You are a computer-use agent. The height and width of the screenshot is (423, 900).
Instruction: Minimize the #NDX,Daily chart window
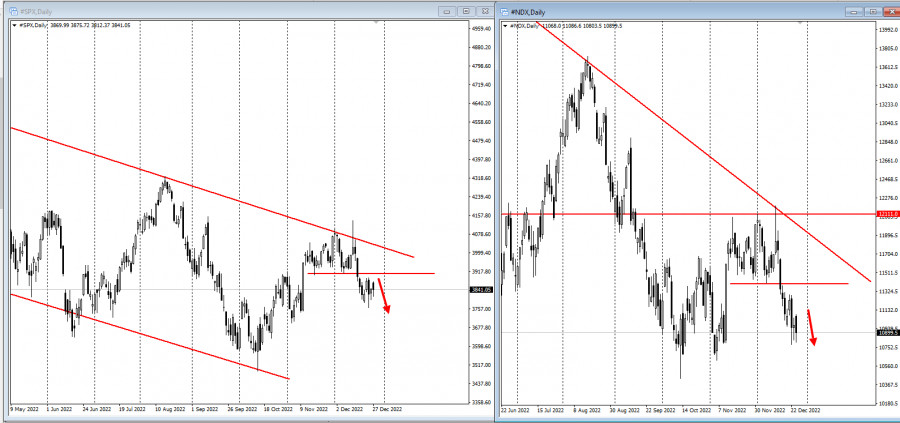coord(855,11)
